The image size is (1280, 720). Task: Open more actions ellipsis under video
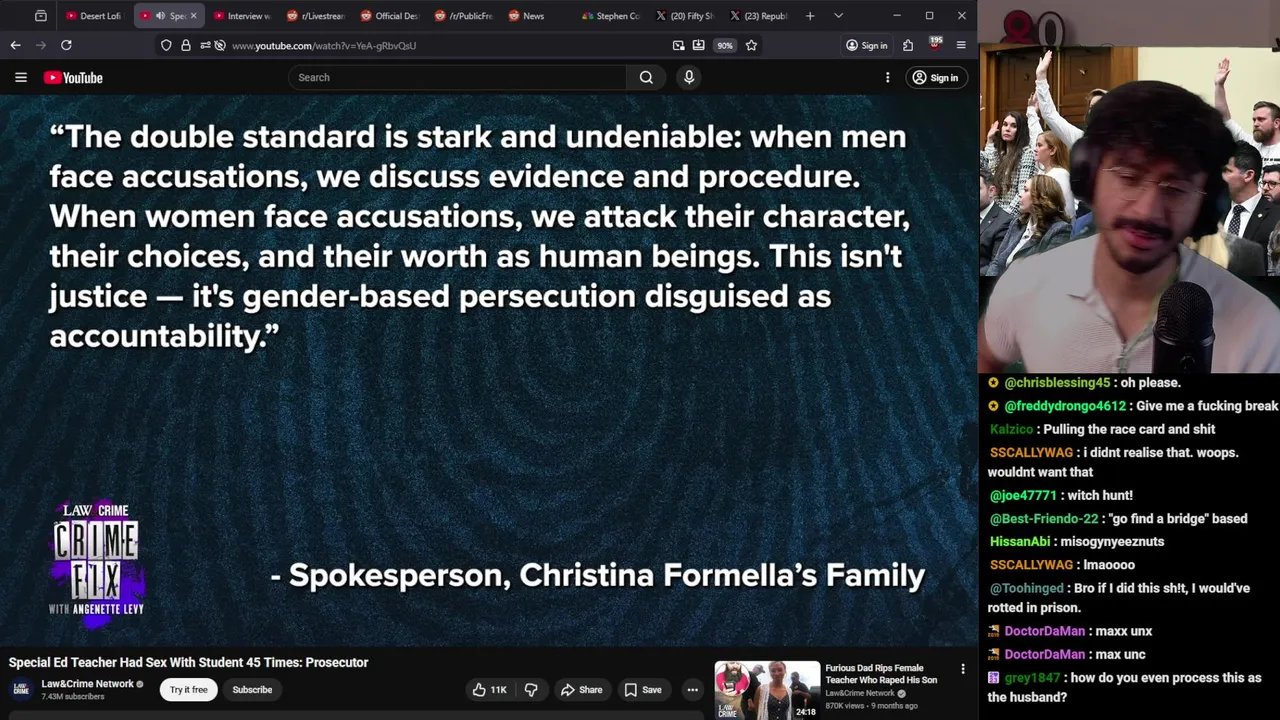click(692, 689)
